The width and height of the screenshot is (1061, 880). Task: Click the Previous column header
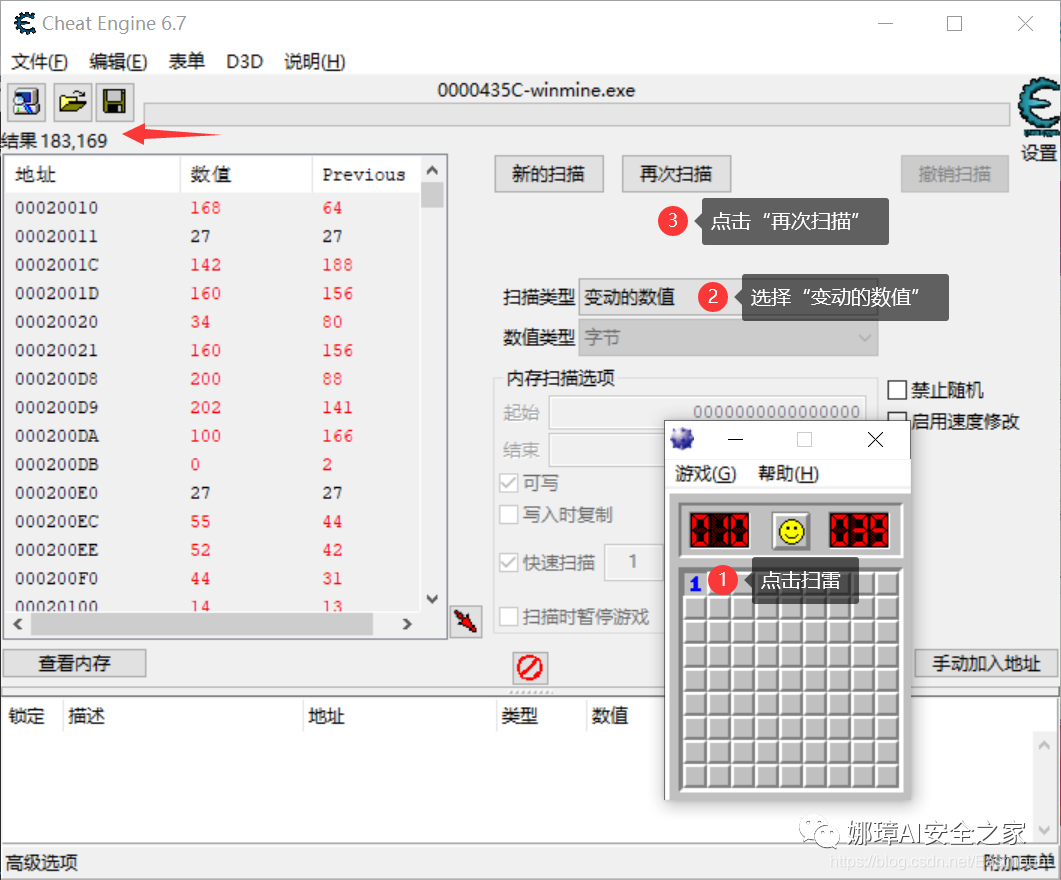[x=366, y=175]
